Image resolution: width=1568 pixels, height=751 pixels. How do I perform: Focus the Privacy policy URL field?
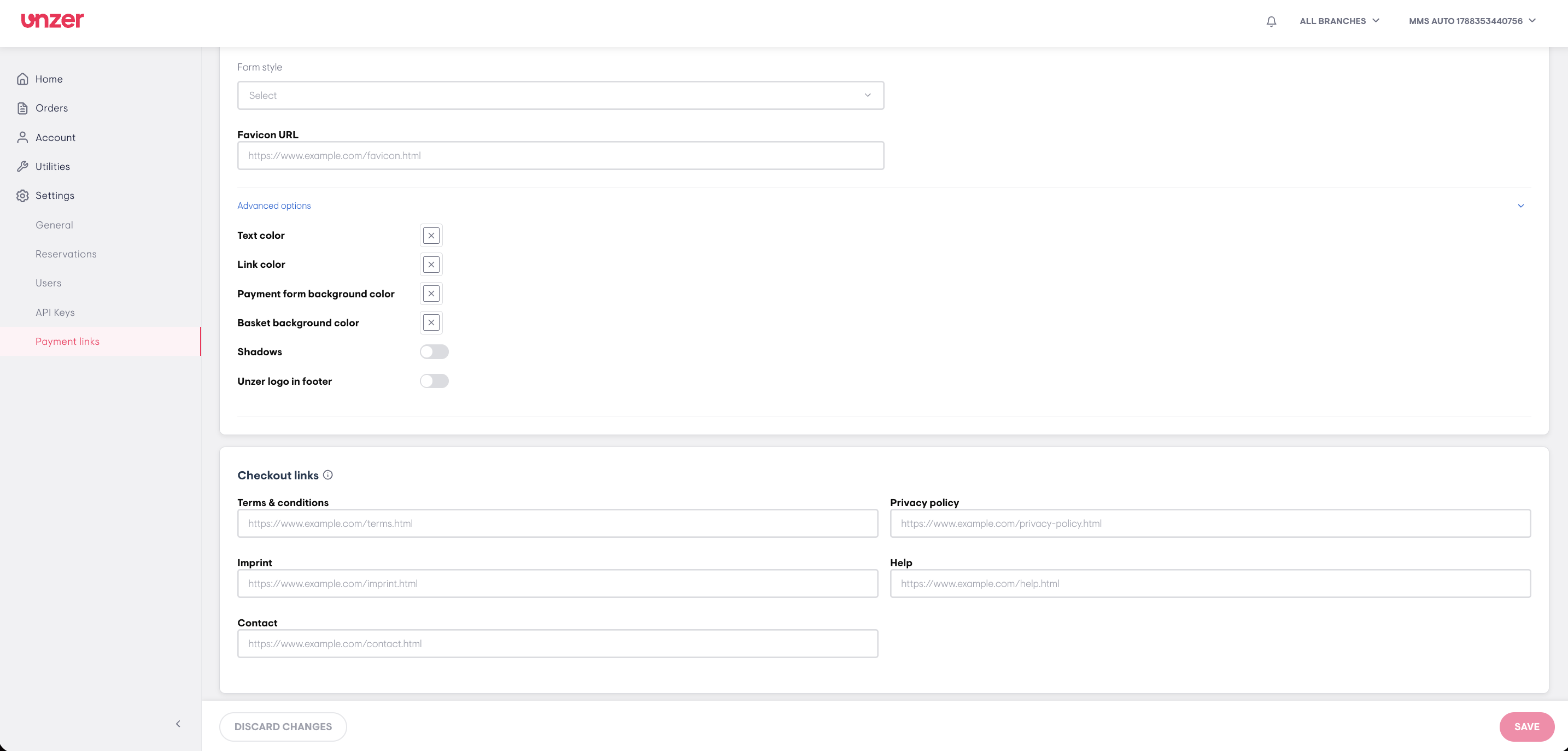1210,524
